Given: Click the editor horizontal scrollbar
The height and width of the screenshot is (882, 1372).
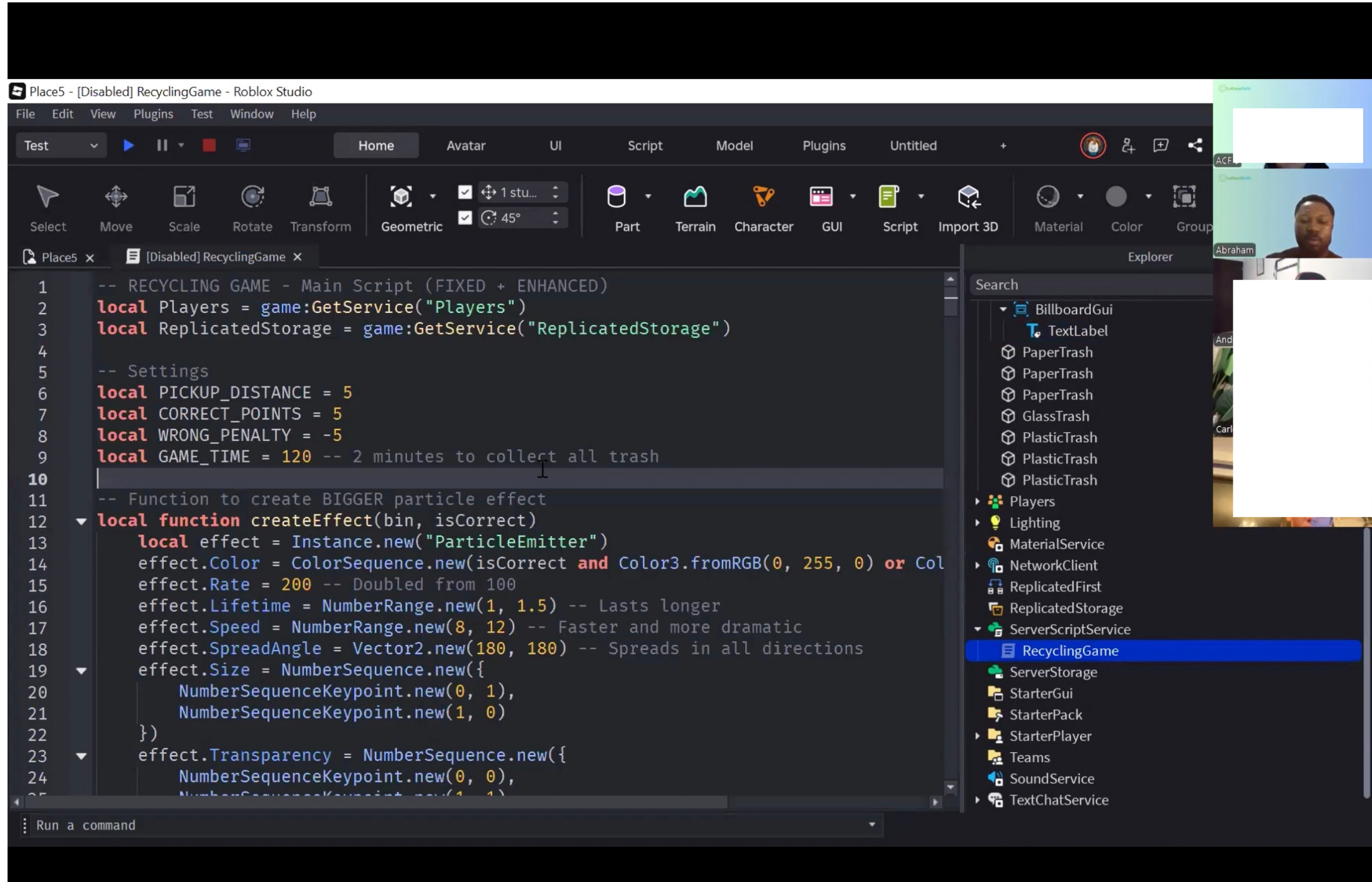Looking at the screenshot, I should click(377, 802).
